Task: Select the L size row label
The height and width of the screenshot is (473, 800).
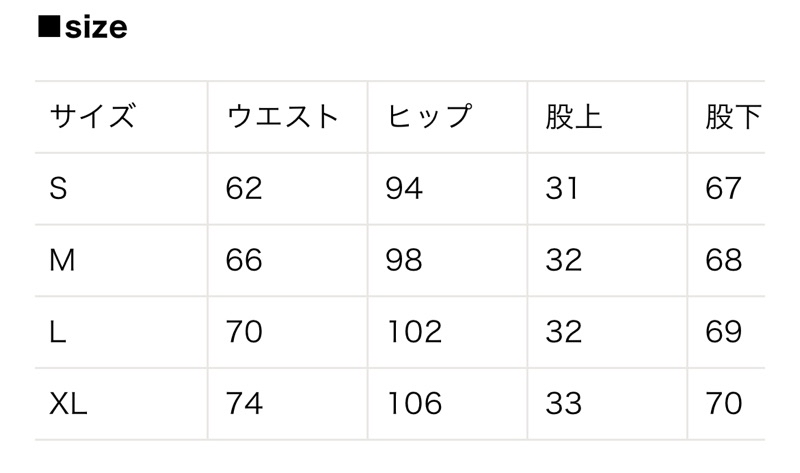Action: pyautogui.click(x=58, y=332)
